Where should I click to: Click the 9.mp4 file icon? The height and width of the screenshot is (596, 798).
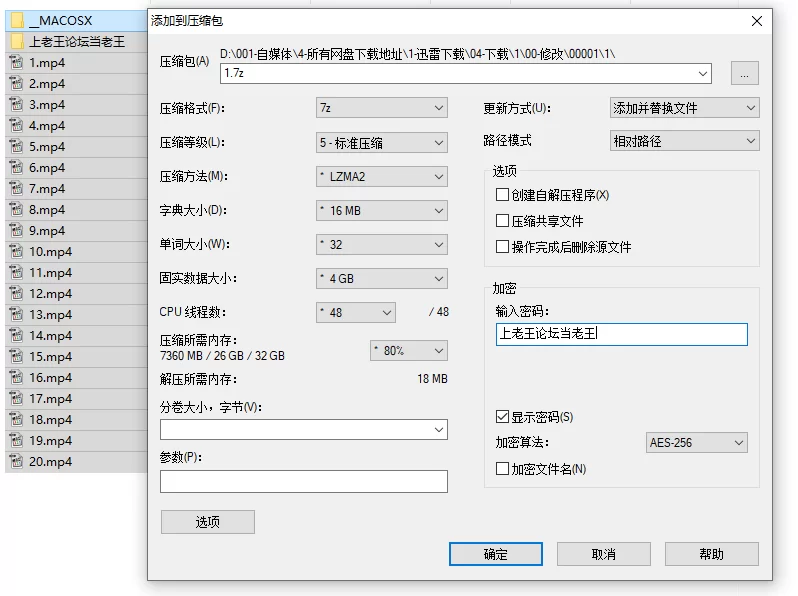(x=16, y=231)
